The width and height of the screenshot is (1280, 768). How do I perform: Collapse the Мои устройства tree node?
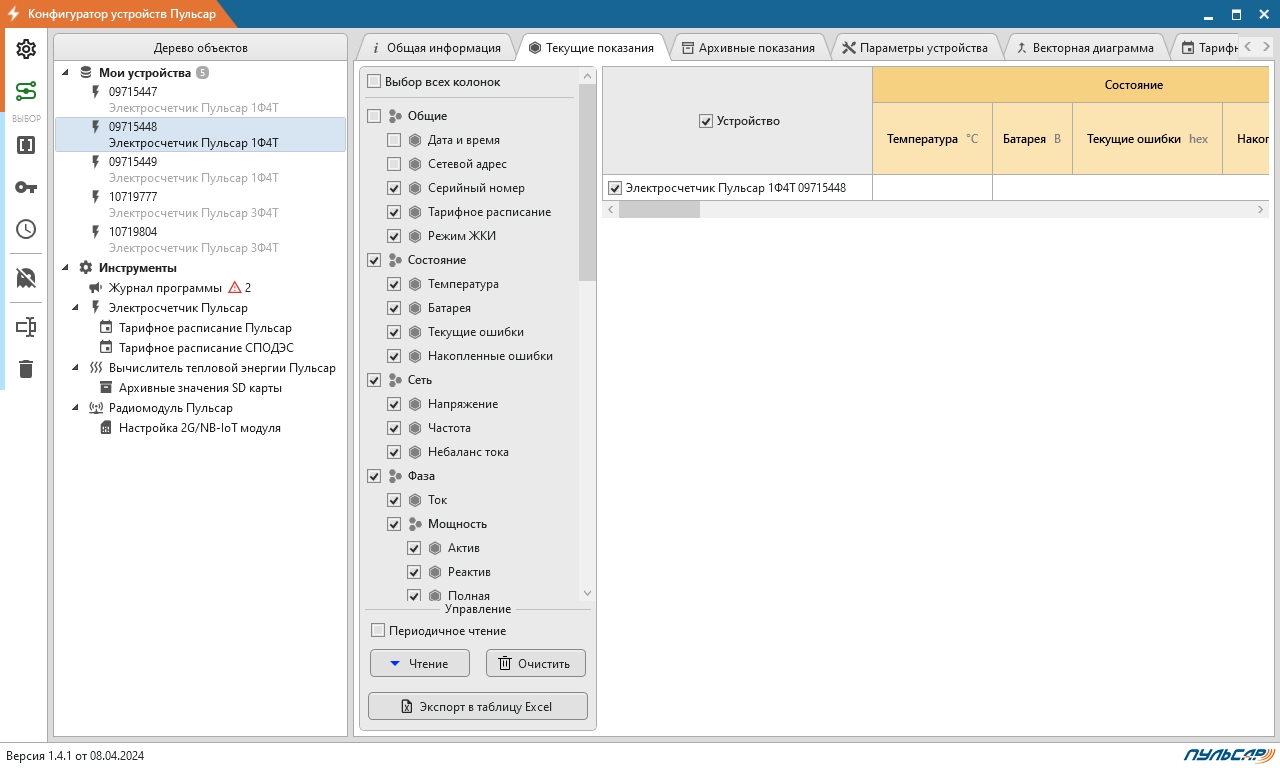click(x=66, y=73)
